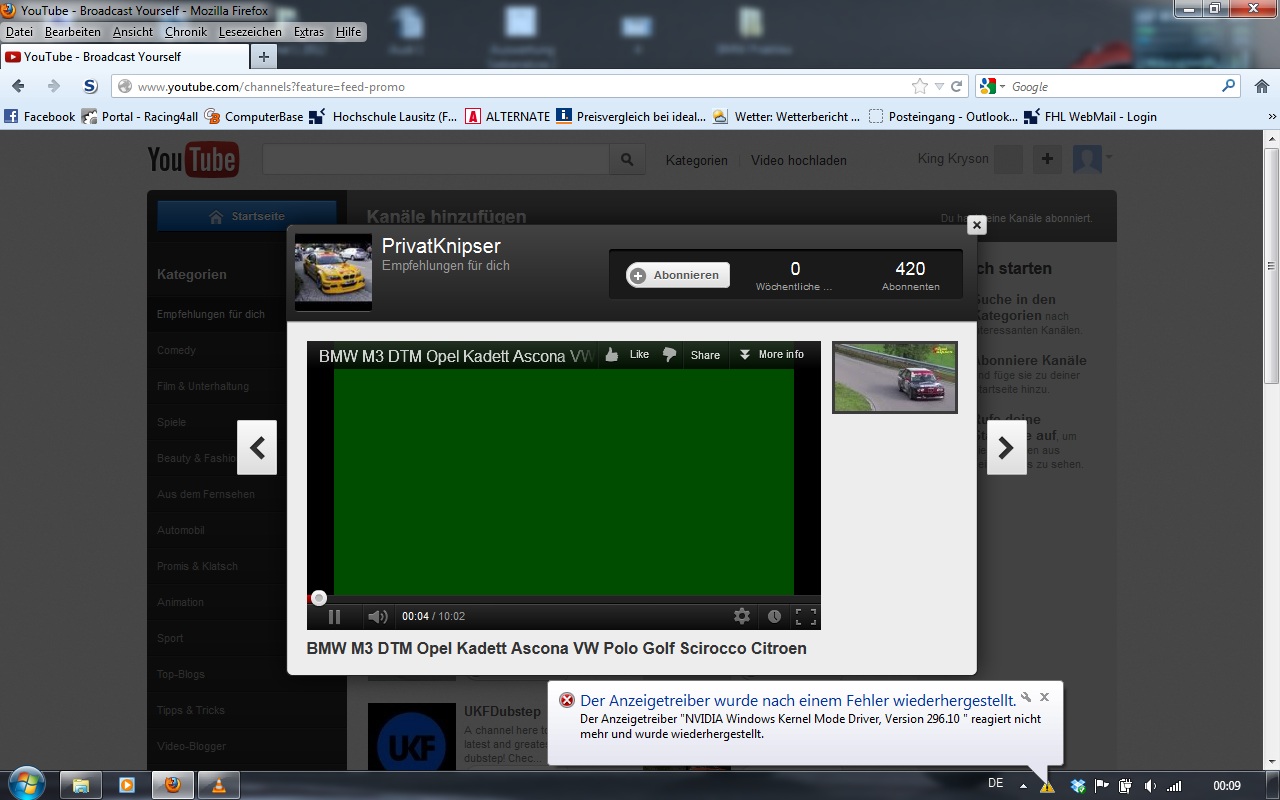This screenshot has width=1280, height=800.
Task: Open the Startseite sidebar button
Action: tap(247, 216)
